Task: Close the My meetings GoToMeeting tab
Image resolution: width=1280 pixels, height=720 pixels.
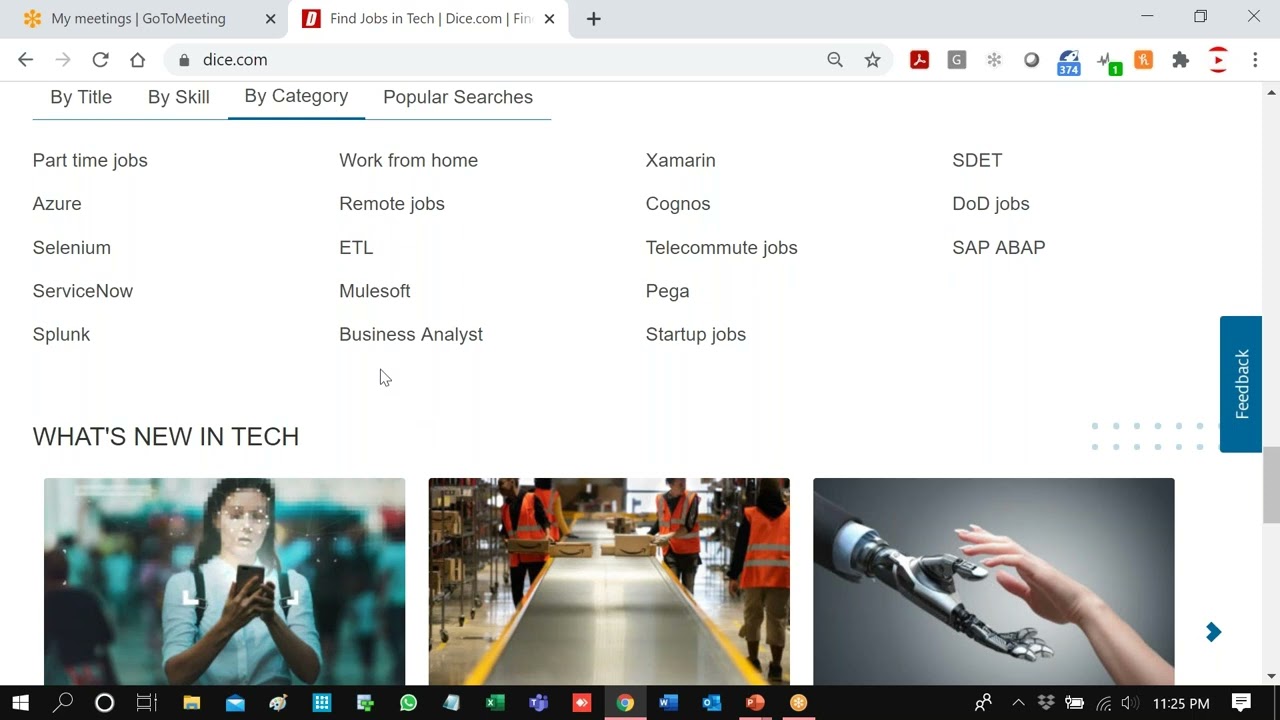Action: click(x=270, y=19)
